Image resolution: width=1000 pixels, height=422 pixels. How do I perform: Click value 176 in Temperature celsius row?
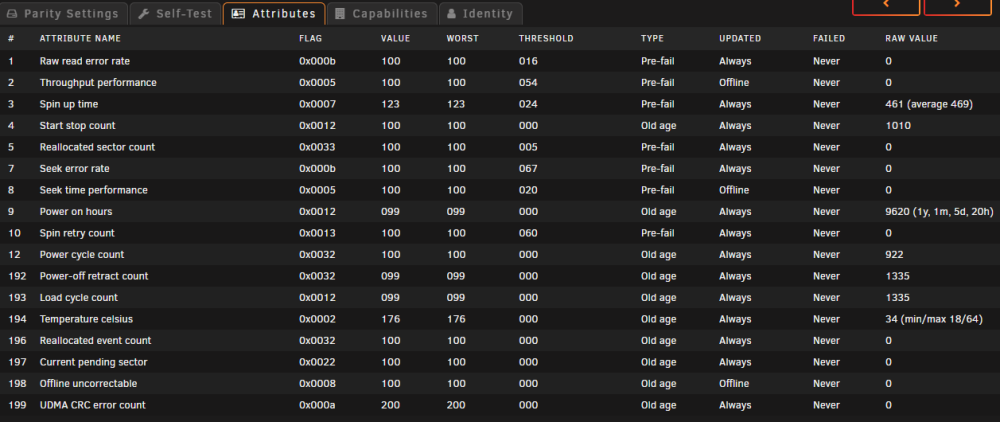pyautogui.click(x=390, y=319)
